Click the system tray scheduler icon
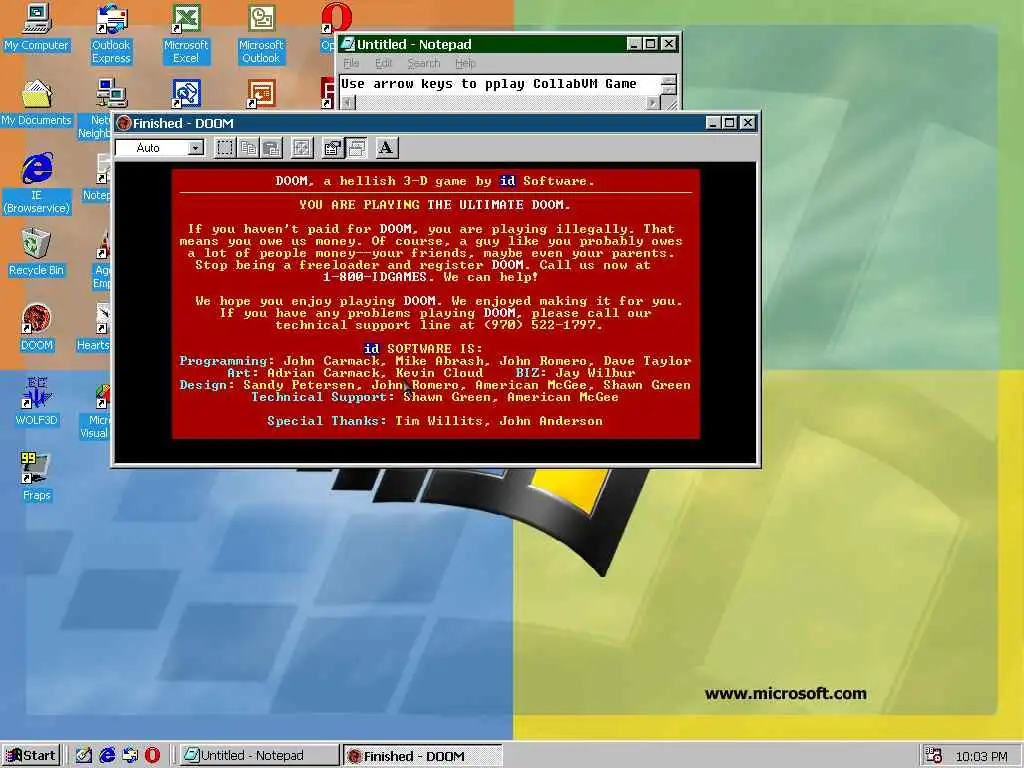This screenshot has height=768, width=1024. click(934, 756)
